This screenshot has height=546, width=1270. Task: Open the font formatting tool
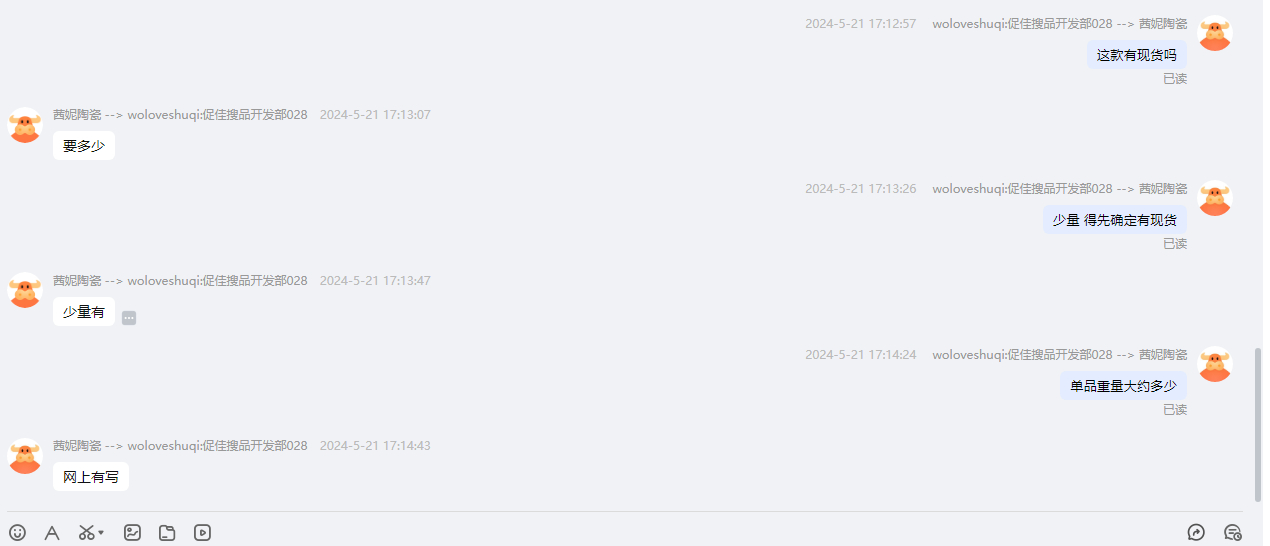click(x=52, y=533)
